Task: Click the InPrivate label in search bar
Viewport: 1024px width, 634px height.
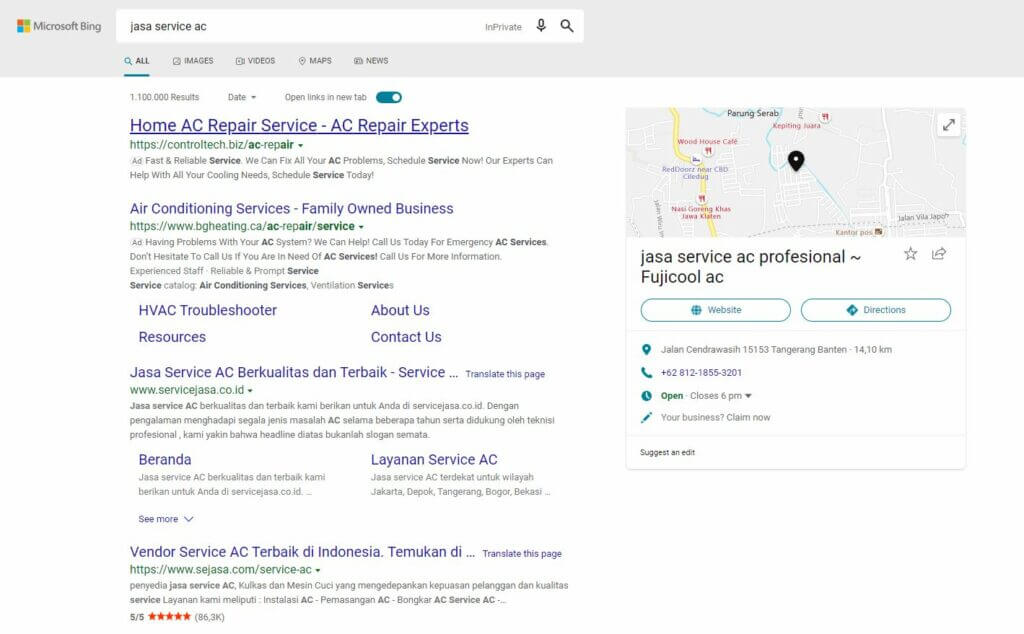Action: [x=503, y=27]
